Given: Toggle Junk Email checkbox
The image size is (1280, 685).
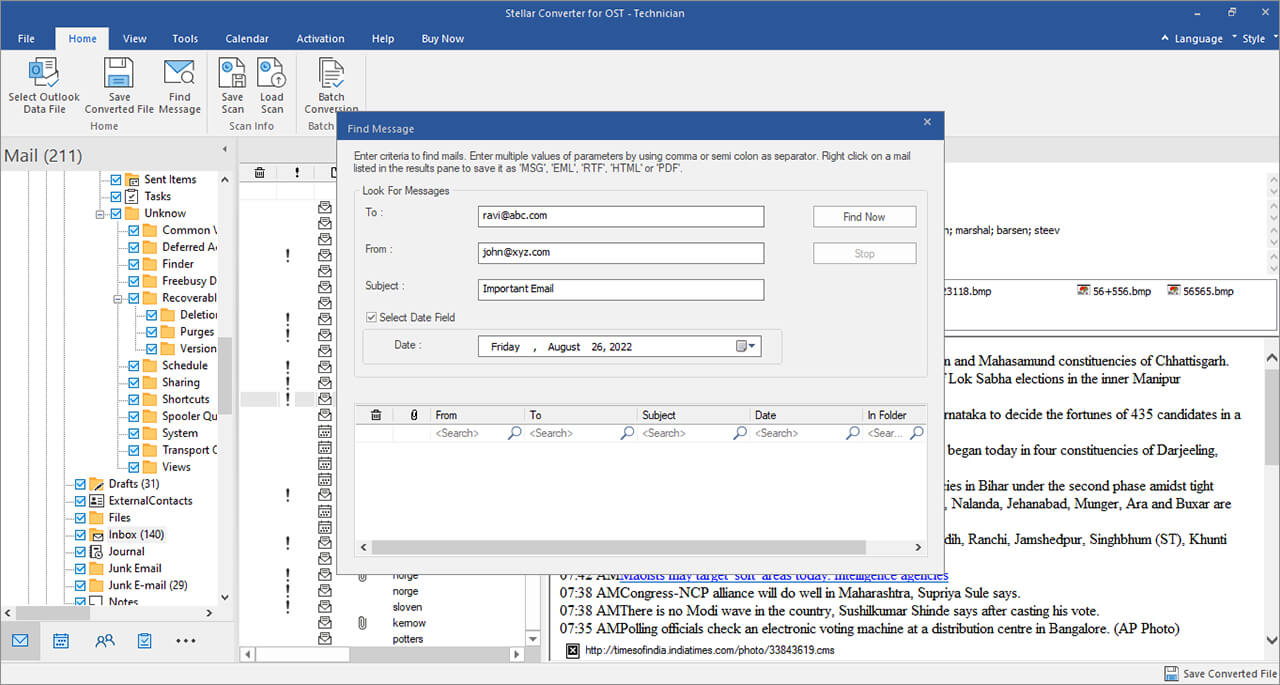Looking at the screenshot, I should point(81,569).
